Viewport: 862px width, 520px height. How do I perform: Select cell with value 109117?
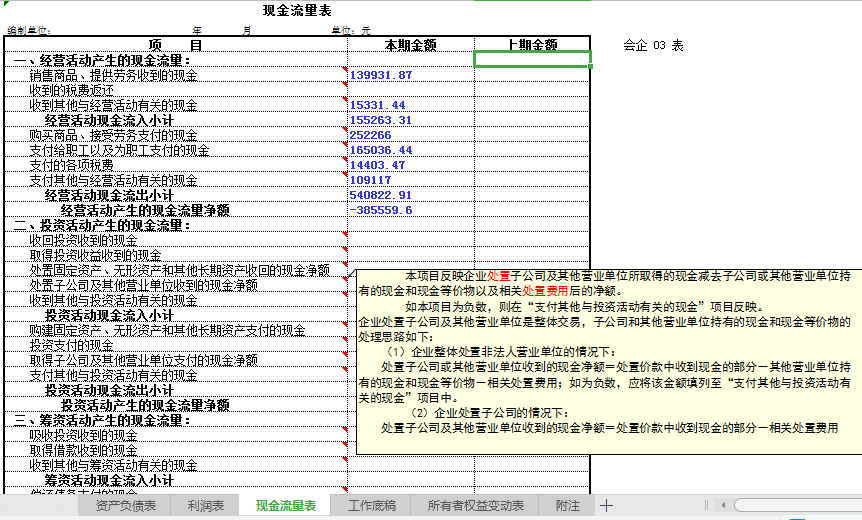411,180
